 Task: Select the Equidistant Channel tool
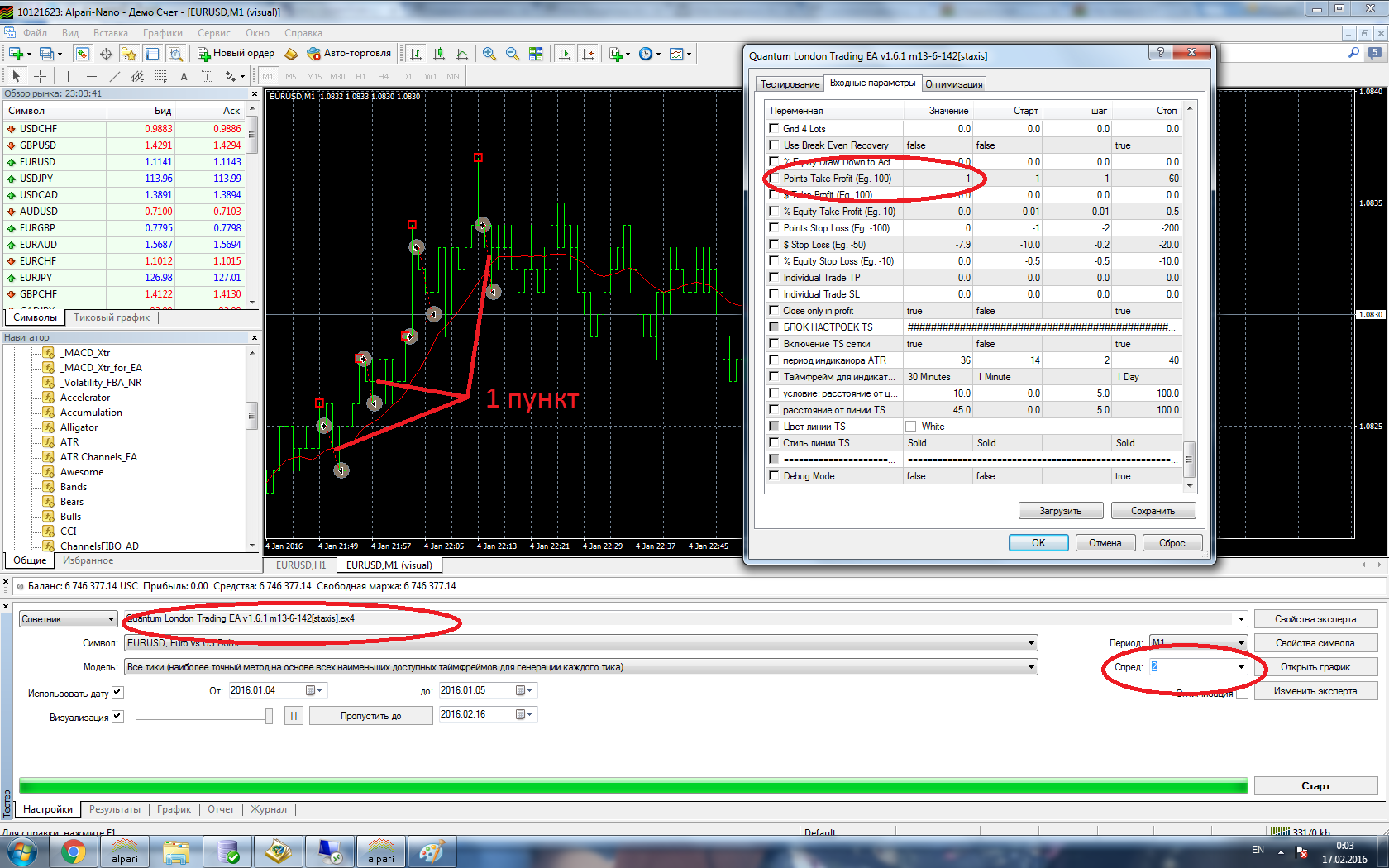(138, 76)
